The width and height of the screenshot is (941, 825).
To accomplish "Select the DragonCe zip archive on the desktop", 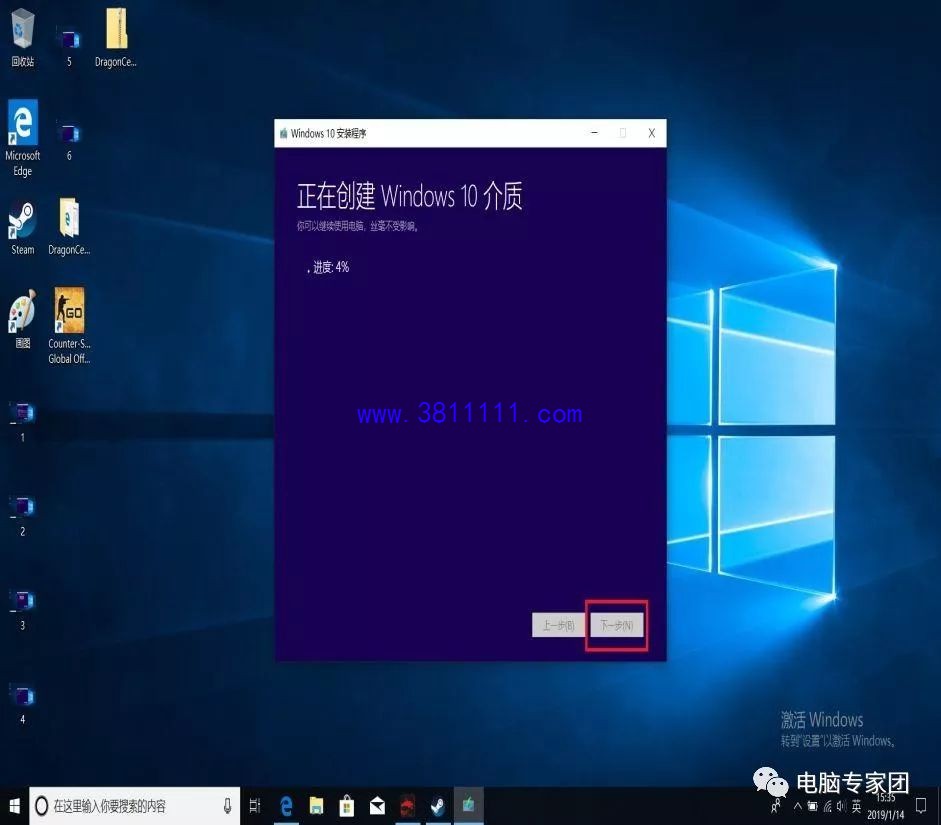I will tap(116, 37).
